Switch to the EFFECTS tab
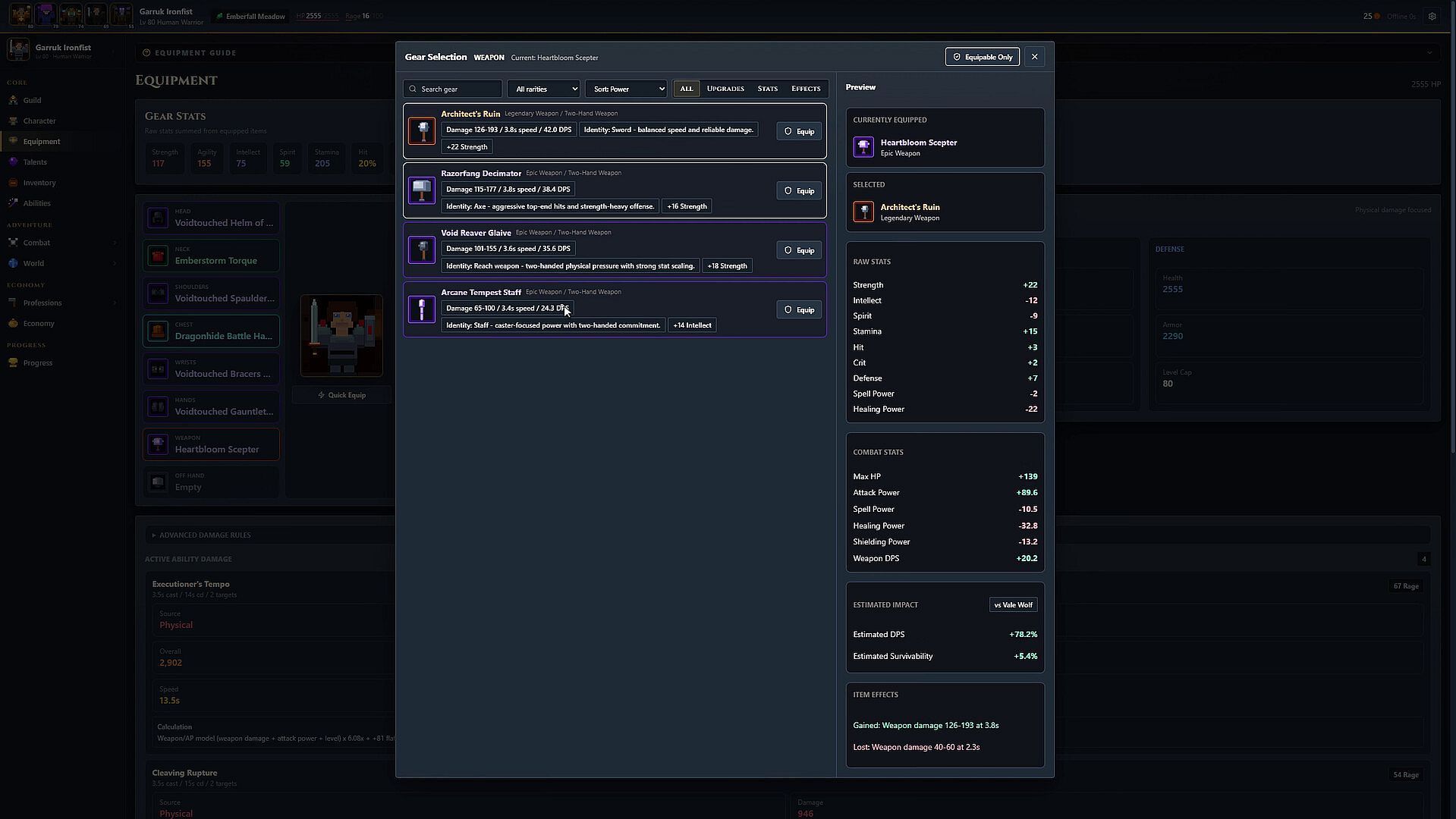The width and height of the screenshot is (1456, 819). tap(806, 89)
